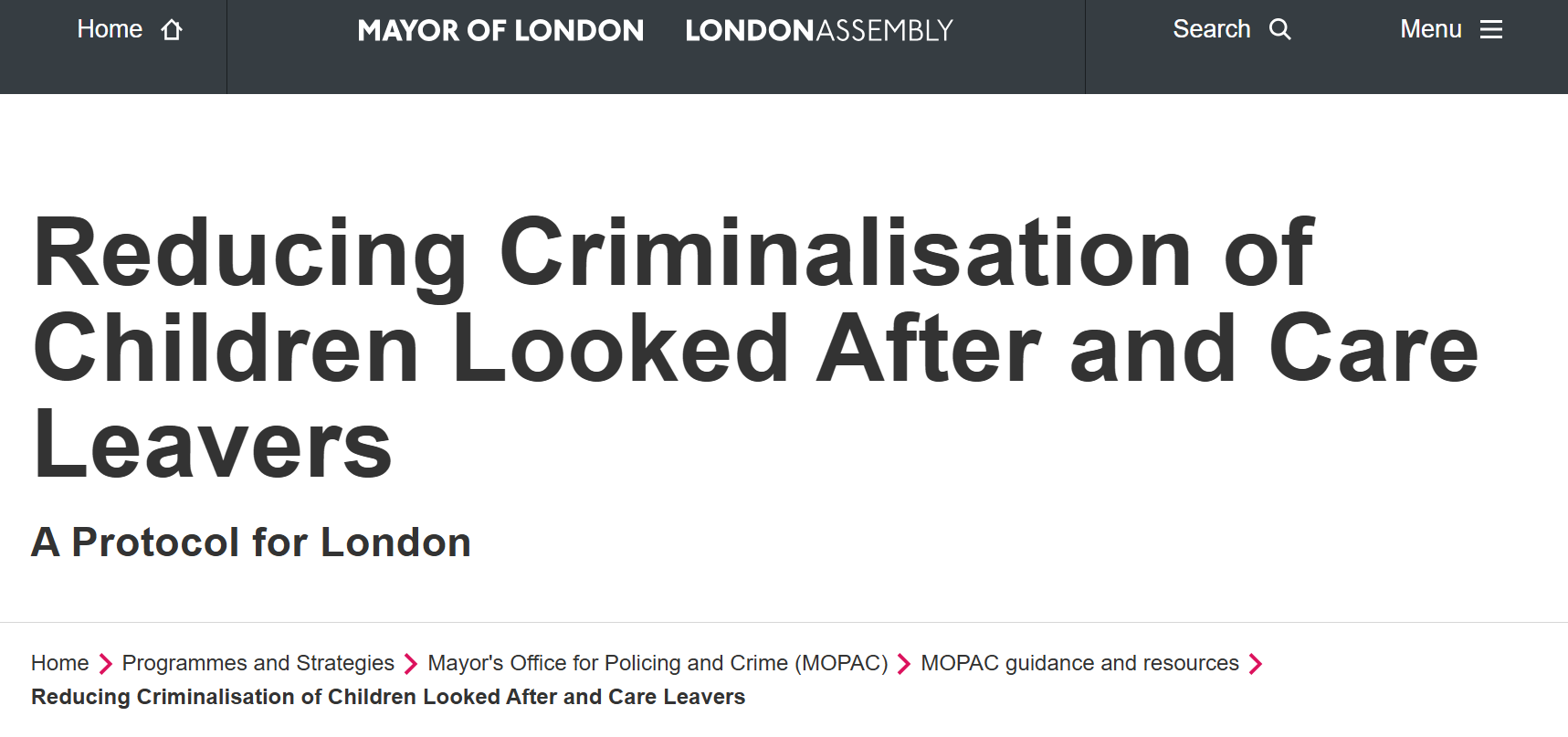
Task: Click chevron after MOPAC guidance and resources
Action: (x=1256, y=664)
